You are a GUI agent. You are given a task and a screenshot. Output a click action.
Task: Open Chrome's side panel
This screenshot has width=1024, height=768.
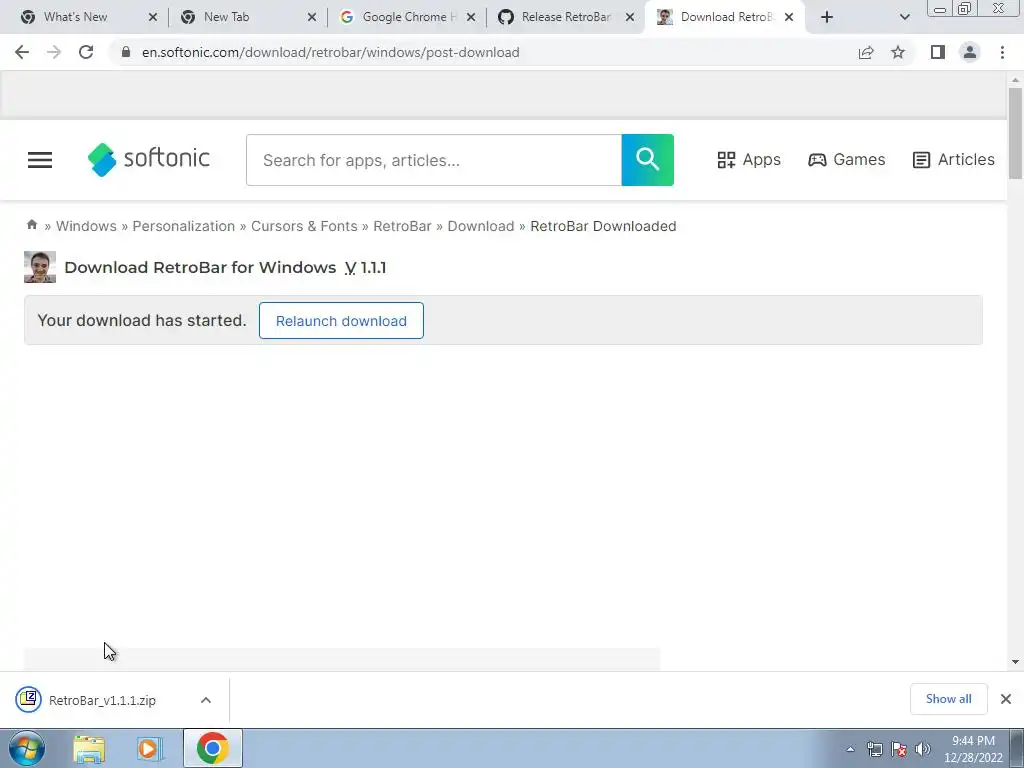938,52
